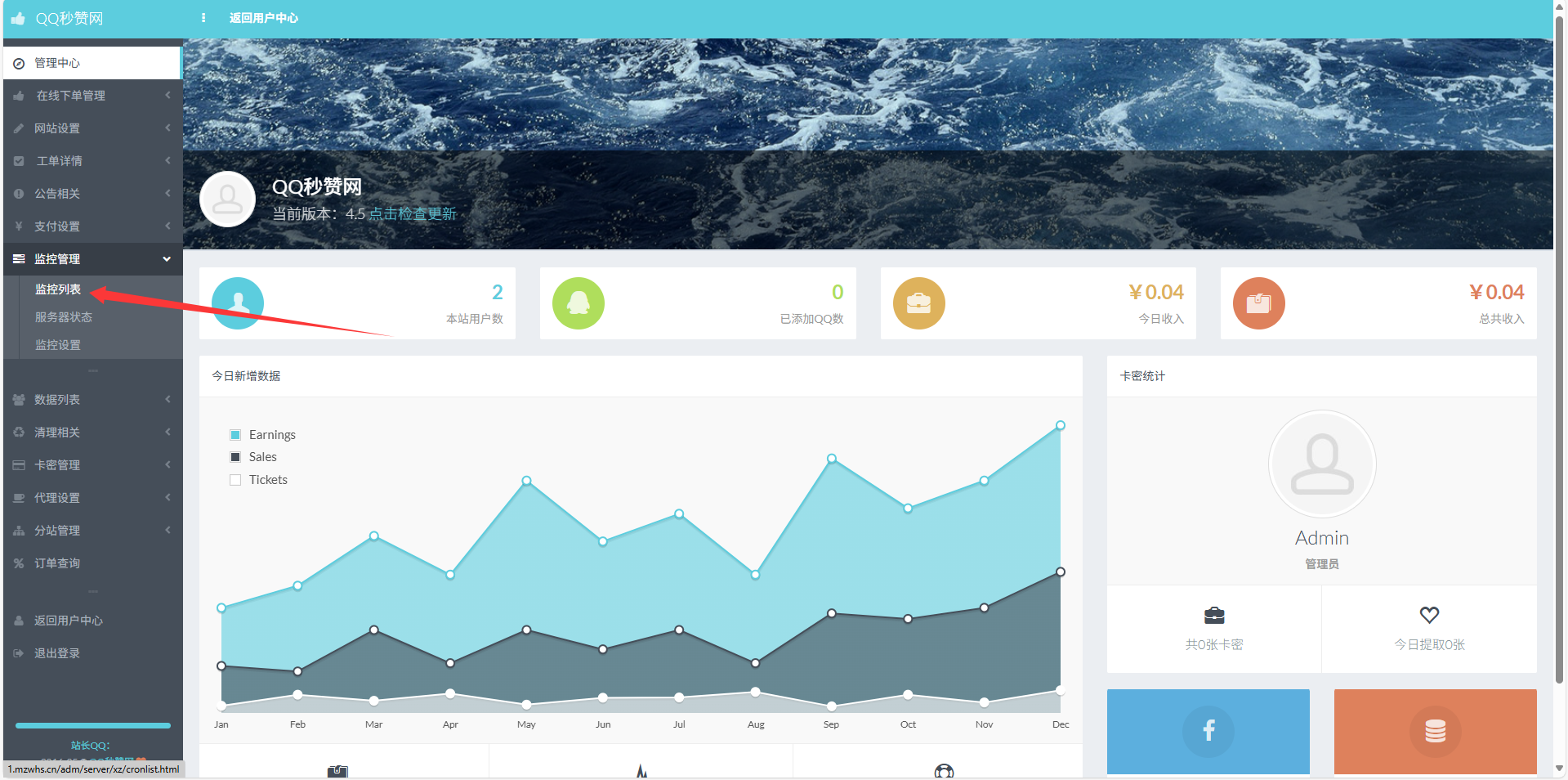Viewport: 1568px width, 780px height.
Task: Select 服务器状态 submenu item
Action: point(63,317)
